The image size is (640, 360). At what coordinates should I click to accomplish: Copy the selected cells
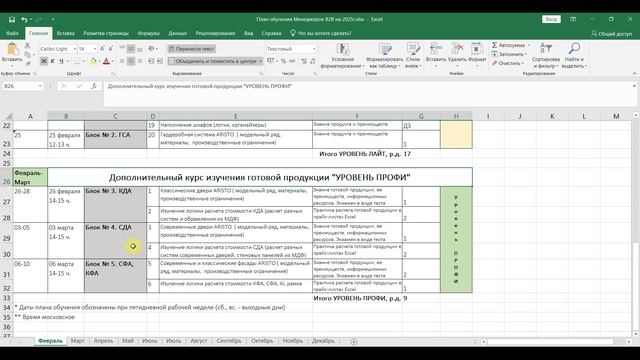pyautogui.click(x=27, y=54)
